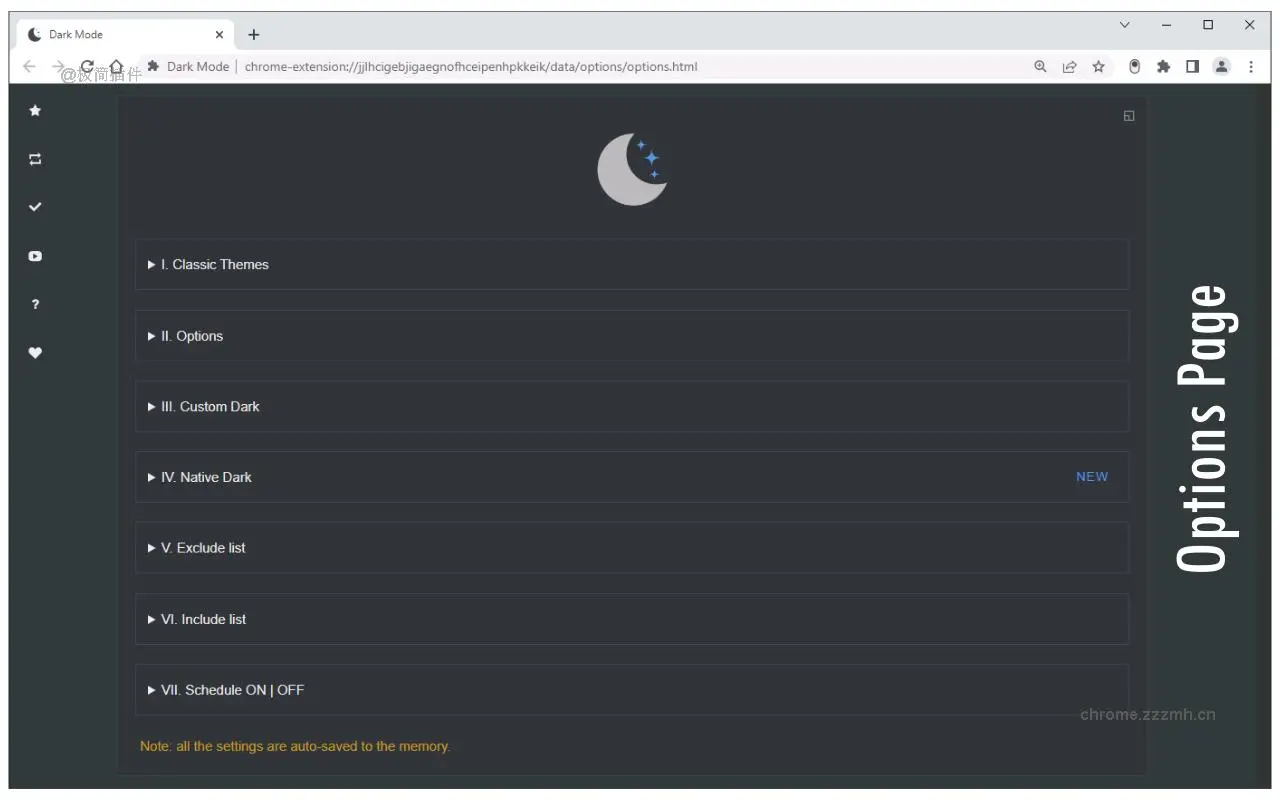Viewport: 1280px width, 800px height.
Task: Click the heart donate icon in the sidebar
Action: [35, 352]
